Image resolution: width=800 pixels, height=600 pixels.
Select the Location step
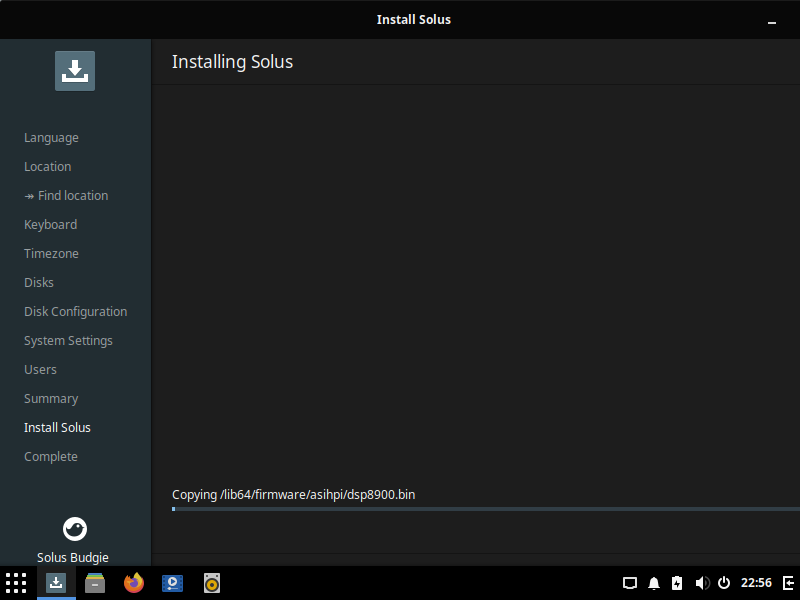click(48, 167)
